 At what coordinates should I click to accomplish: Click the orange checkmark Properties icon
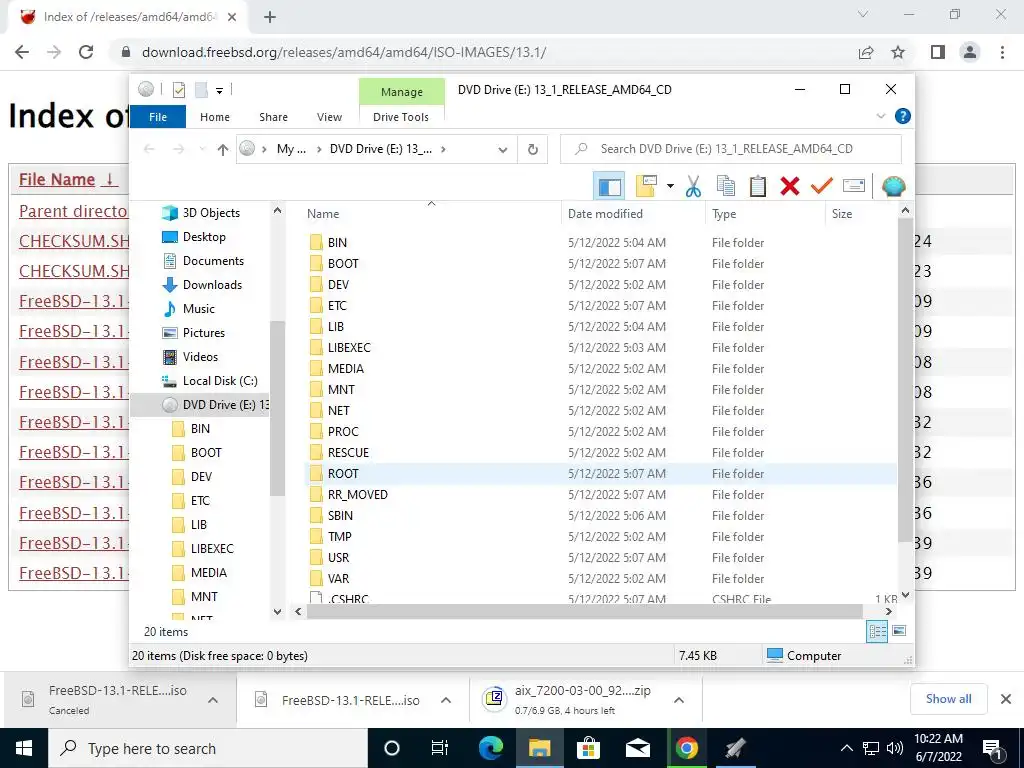tap(821, 186)
